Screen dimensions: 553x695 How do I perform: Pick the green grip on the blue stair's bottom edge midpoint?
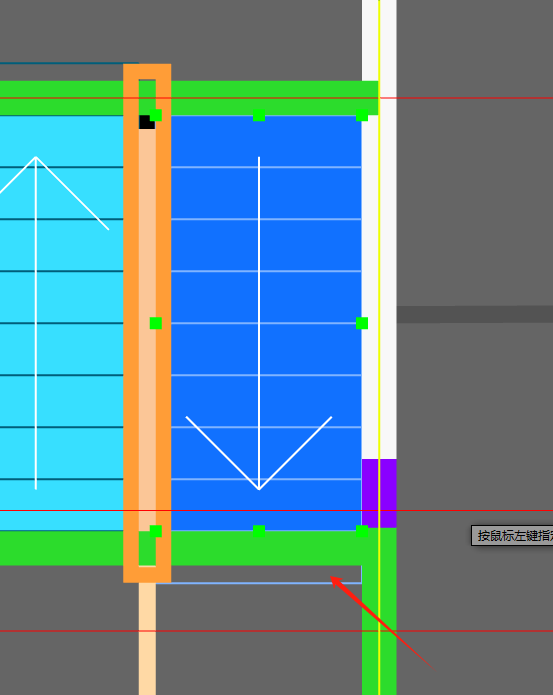[259, 531]
